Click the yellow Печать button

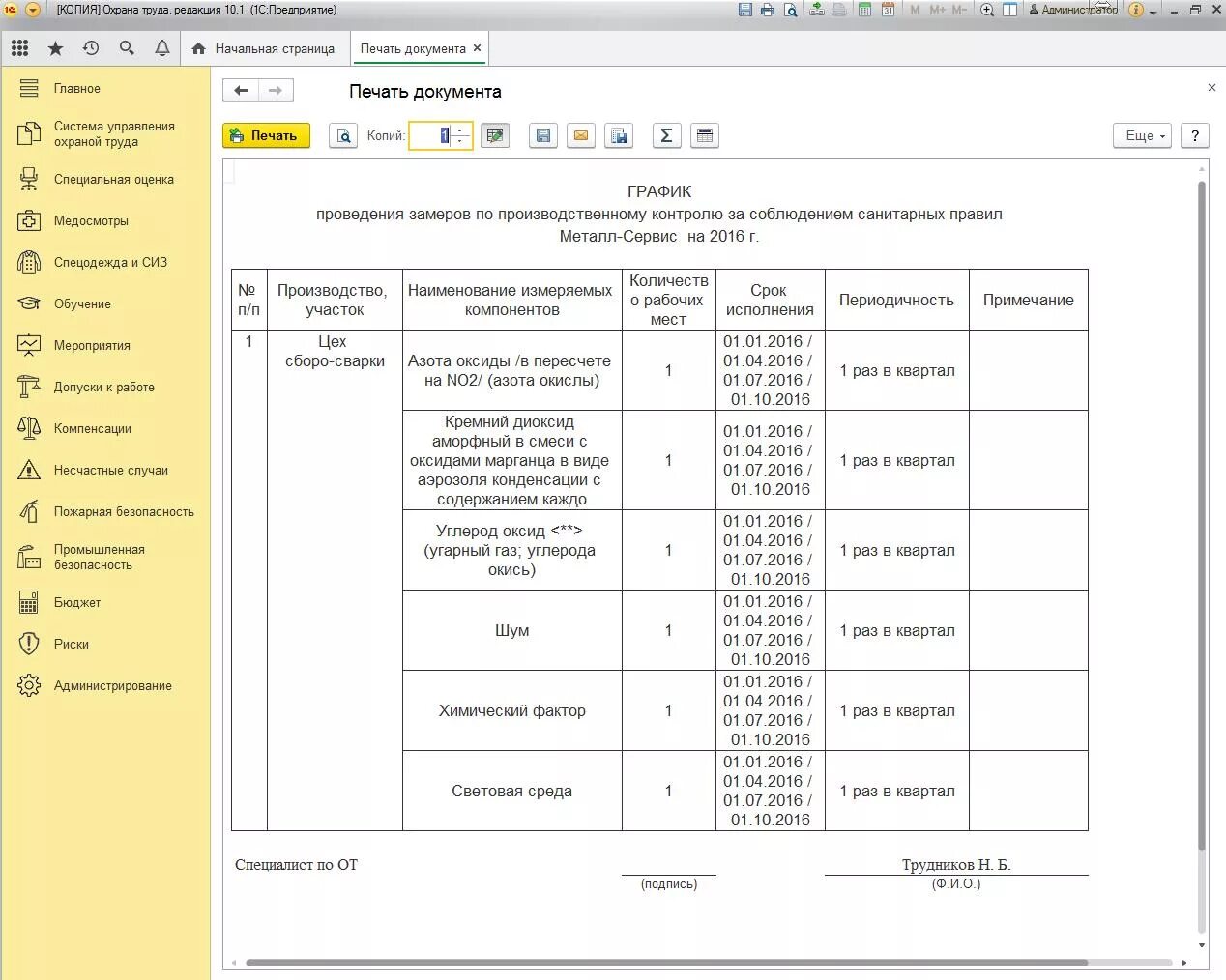click(266, 136)
